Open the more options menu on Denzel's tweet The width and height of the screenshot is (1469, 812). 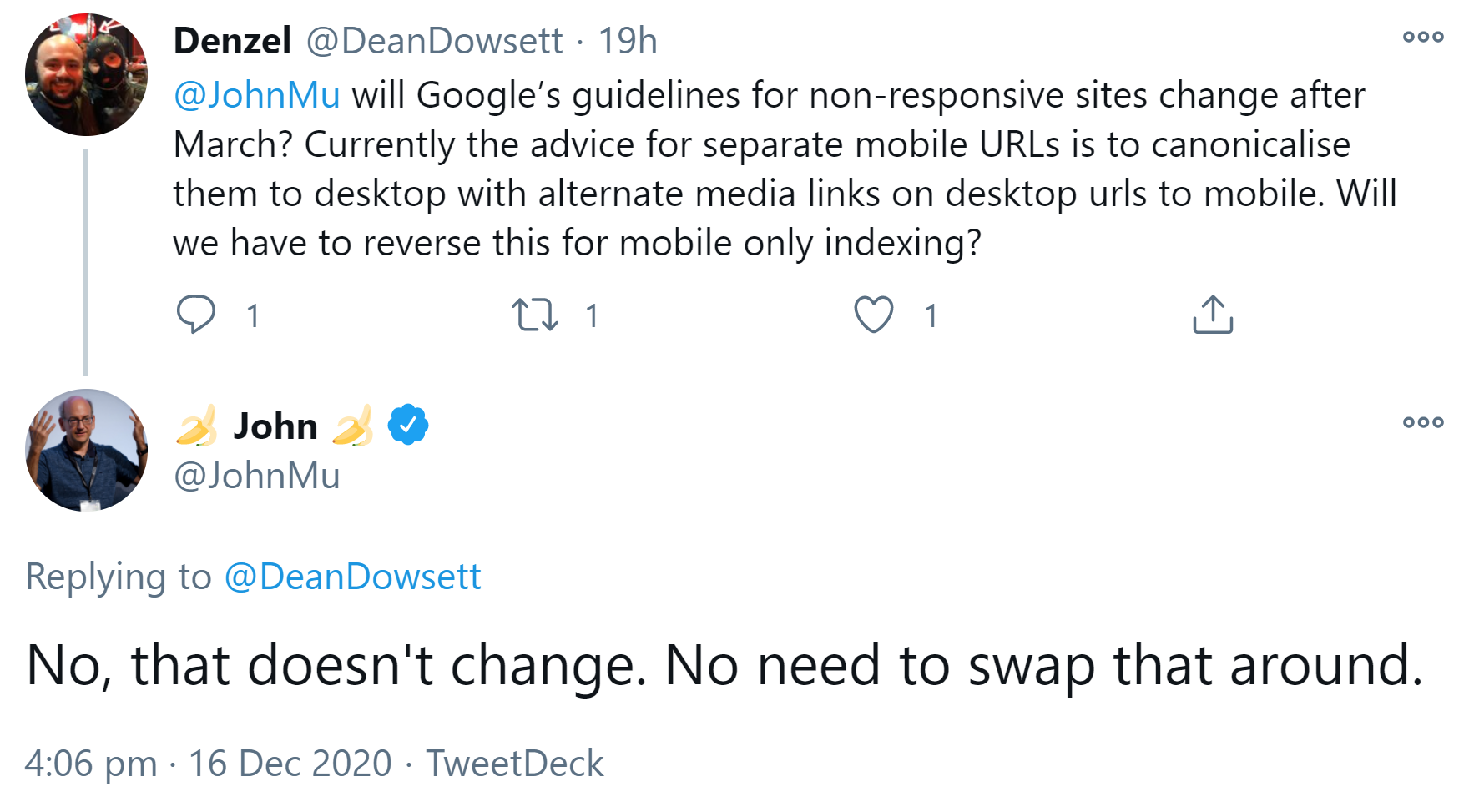[x=1425, y=35]
